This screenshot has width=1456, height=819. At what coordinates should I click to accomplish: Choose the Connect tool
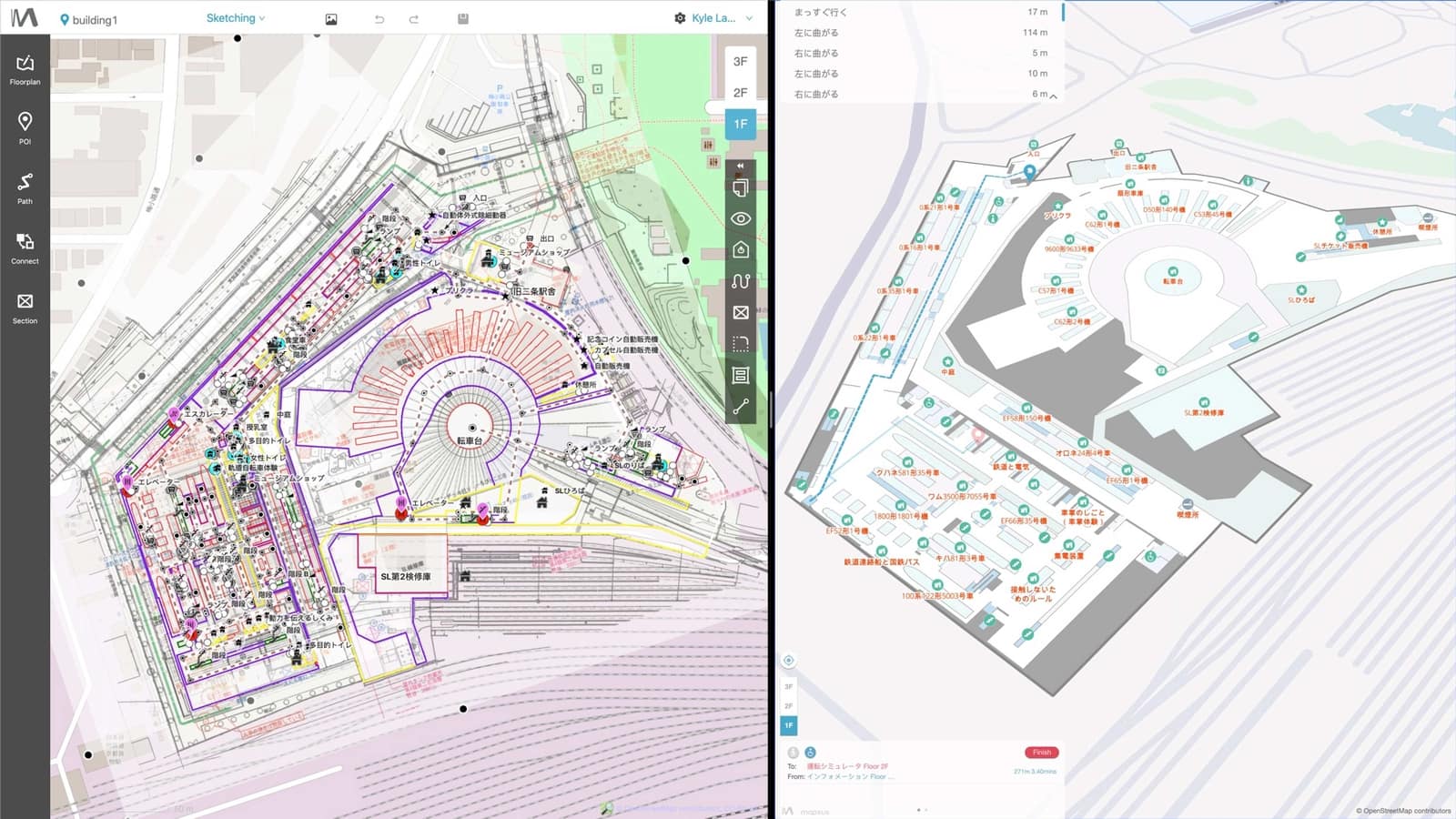(25, 248)
